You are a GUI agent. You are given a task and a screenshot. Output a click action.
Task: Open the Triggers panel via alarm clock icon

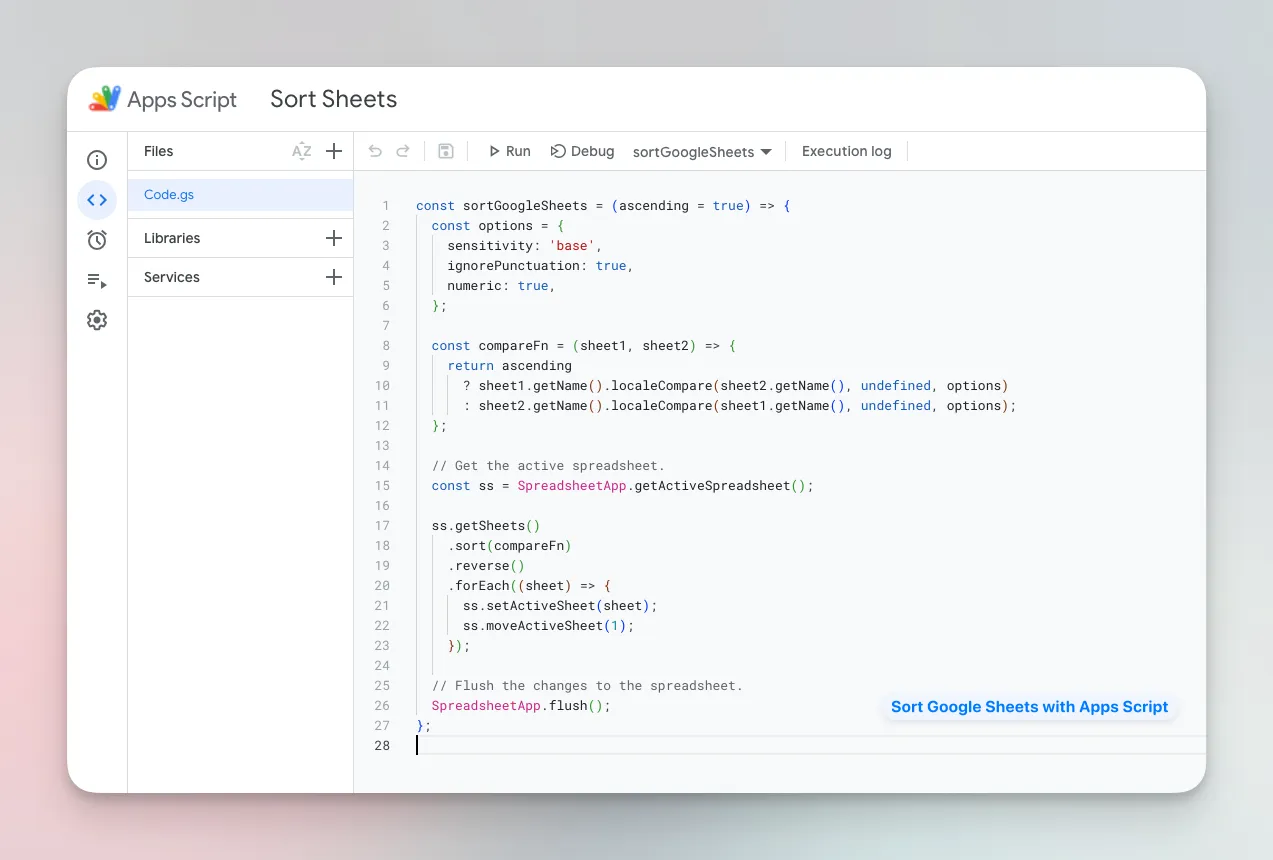click(96, 240)
